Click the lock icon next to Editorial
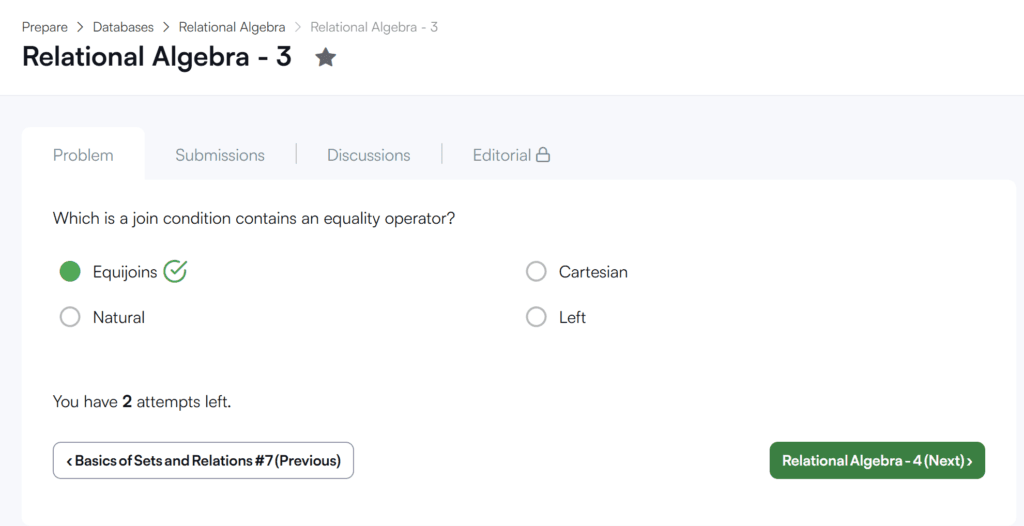This screenshot has height=526, width=1024. (543, 155)
